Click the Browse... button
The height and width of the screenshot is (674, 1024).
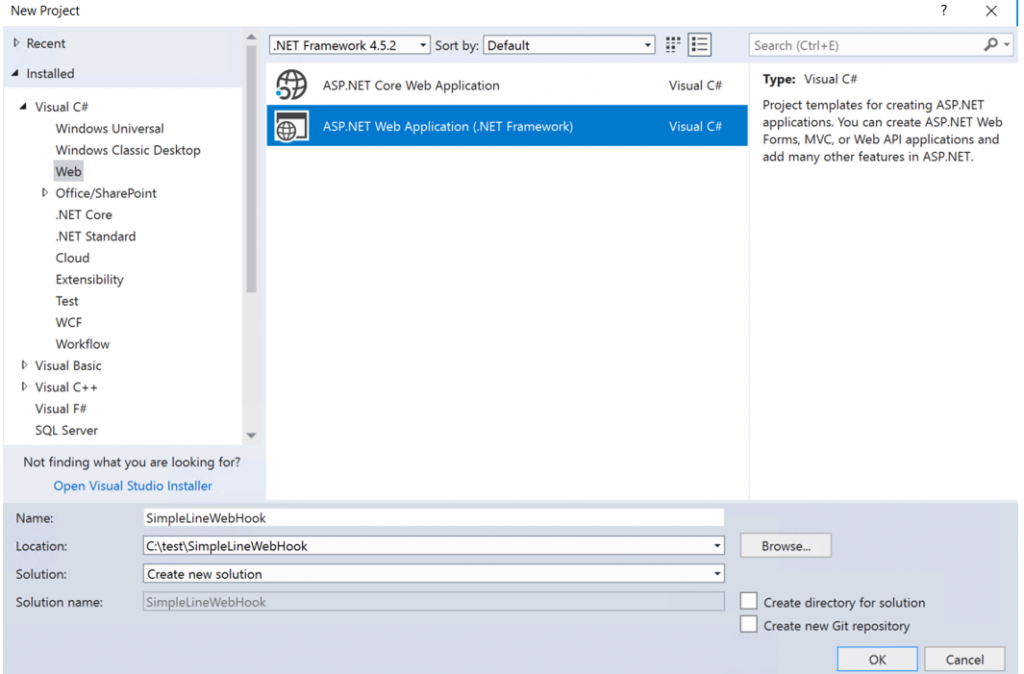click(x=785, y=545)
